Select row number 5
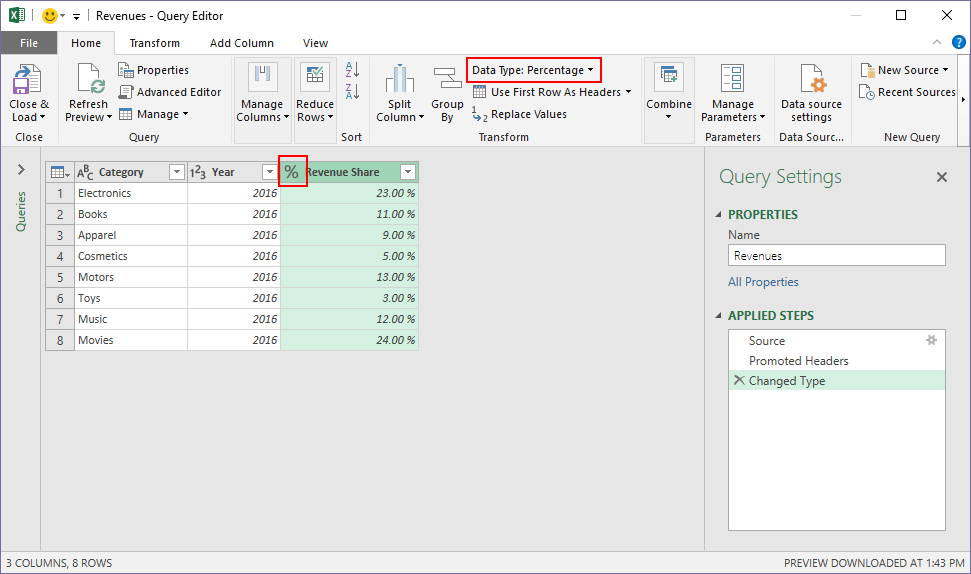 coord(60,277)
